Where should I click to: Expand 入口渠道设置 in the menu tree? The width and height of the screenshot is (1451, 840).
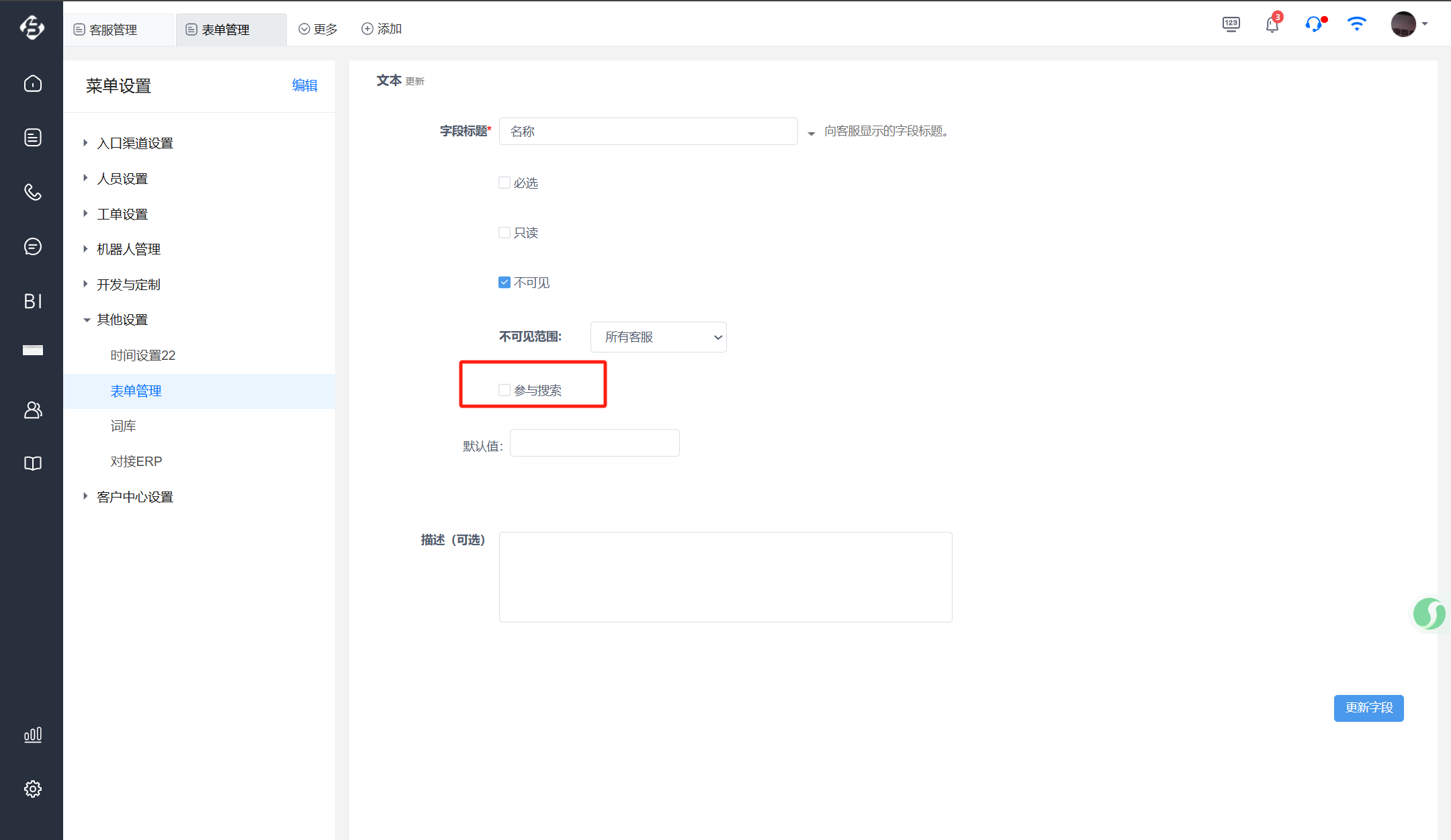click(x=85, y=142)
